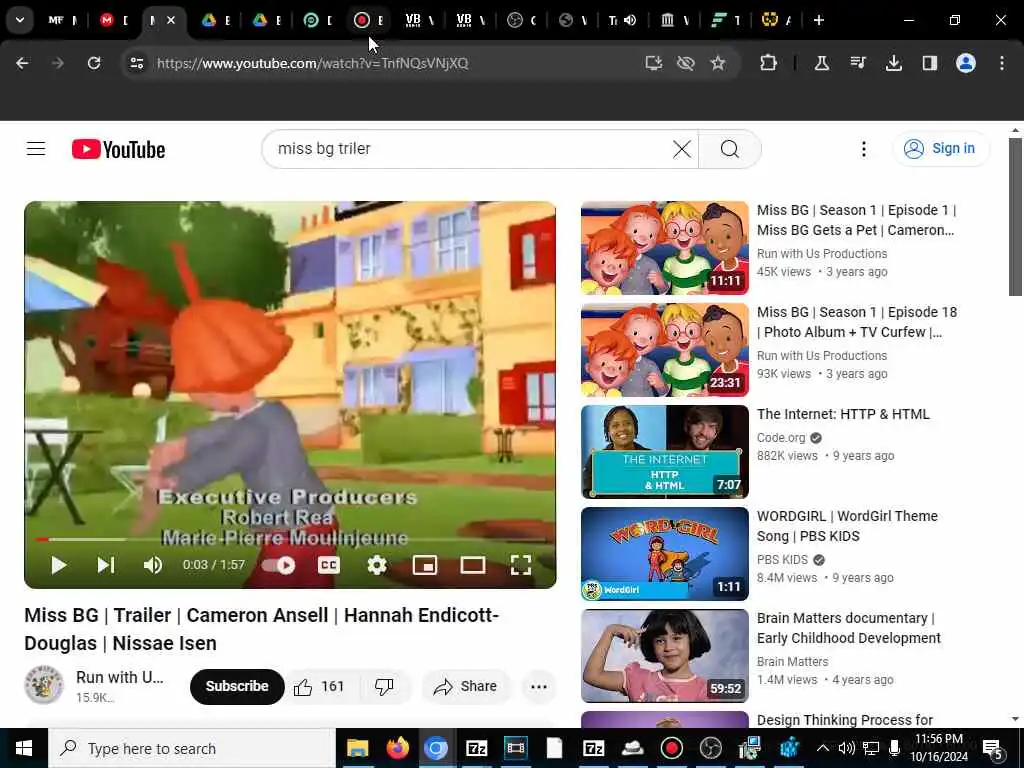1024x768 pixels.
Task: Switch to theater mode
Action: 473,565
